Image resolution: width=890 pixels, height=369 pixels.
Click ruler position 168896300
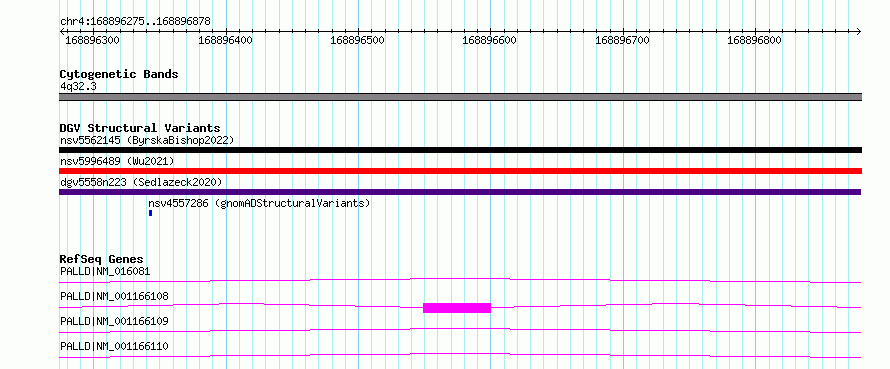93,40
